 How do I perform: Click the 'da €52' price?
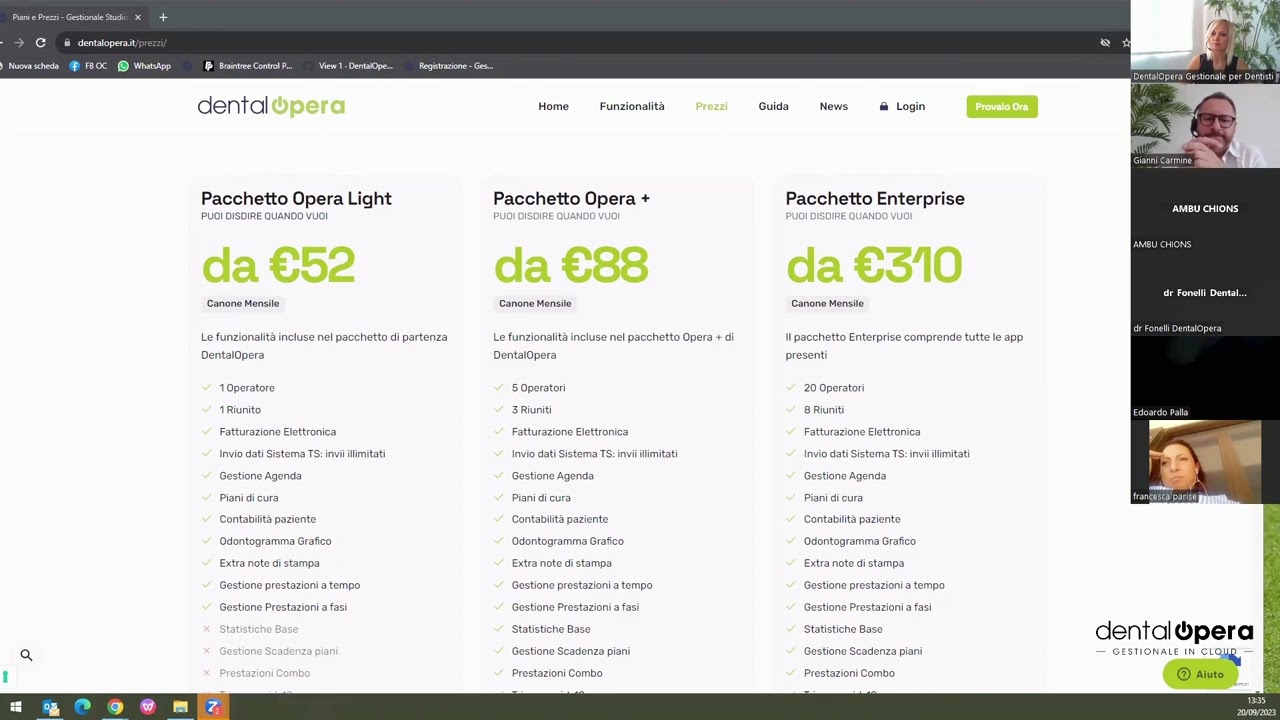click(278, 266)
